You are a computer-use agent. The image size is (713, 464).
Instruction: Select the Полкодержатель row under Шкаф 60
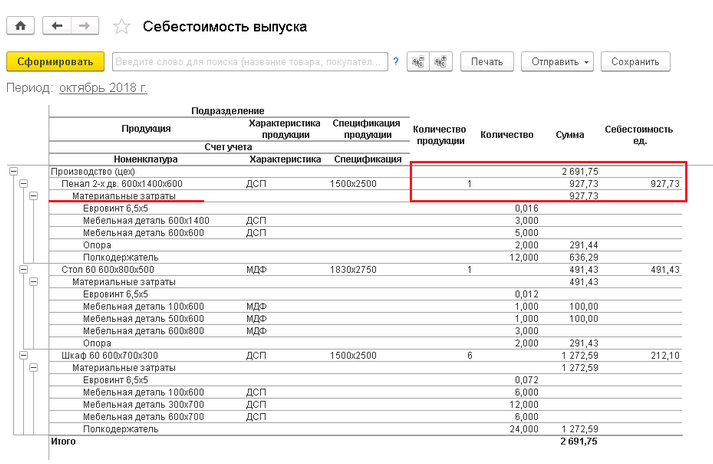pyautogui.click(x=120, y=428)
